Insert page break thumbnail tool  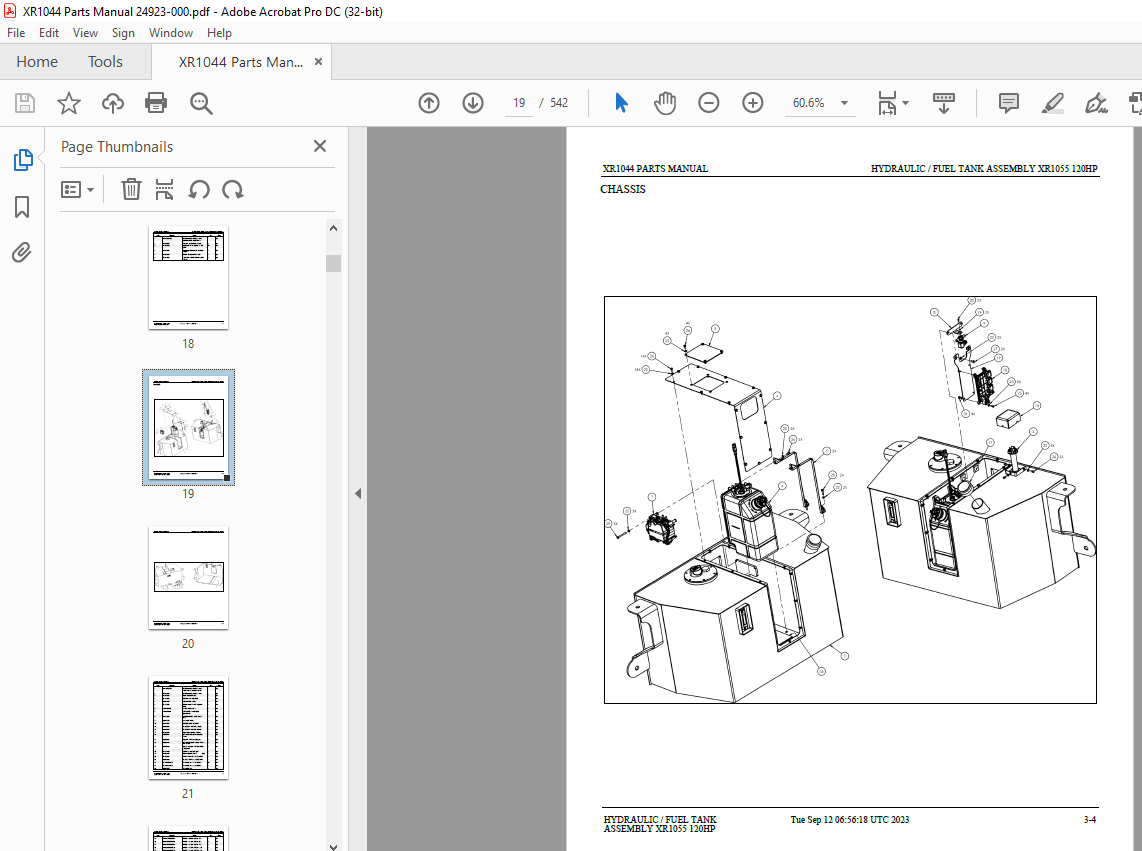165,189
